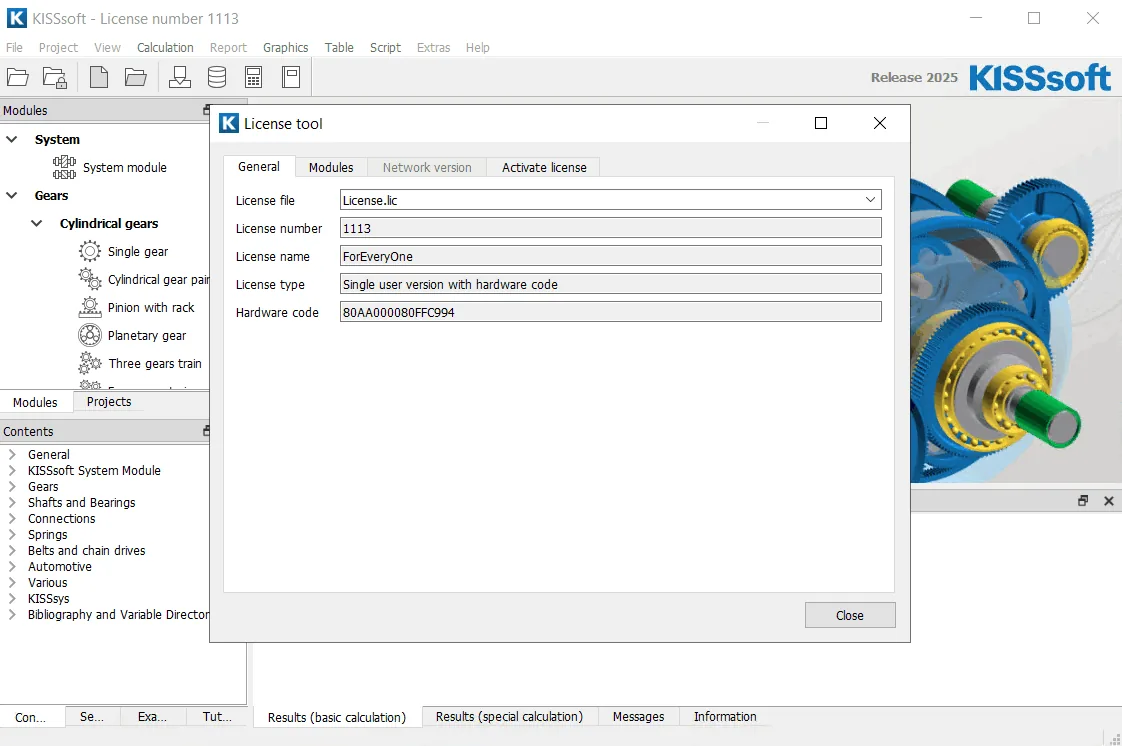Image resolution: width=1122 pixels, height=746 pixels.
Task: Open the Tut... bottom tab
Action: pyautogui.click(x=218, y=716)
